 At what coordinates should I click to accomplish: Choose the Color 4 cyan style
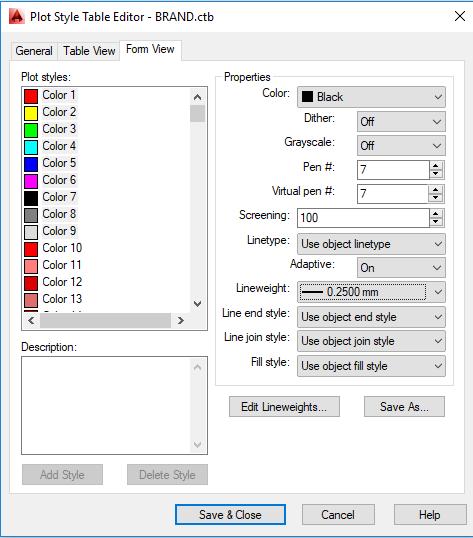[50, 146]
